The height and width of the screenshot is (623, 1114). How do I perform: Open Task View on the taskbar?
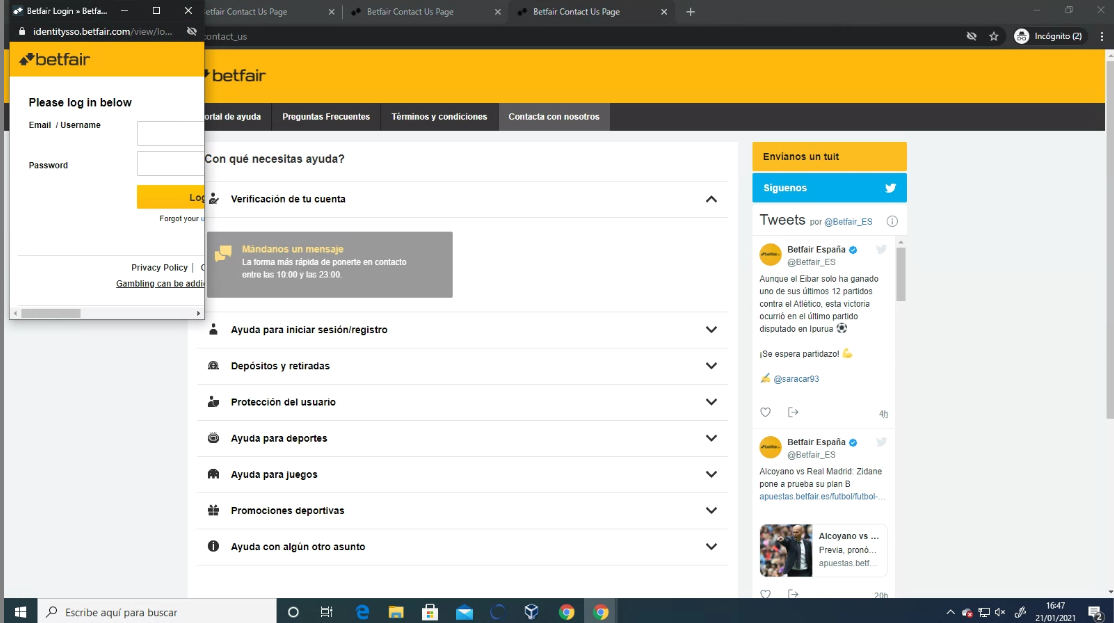[327, 612]
